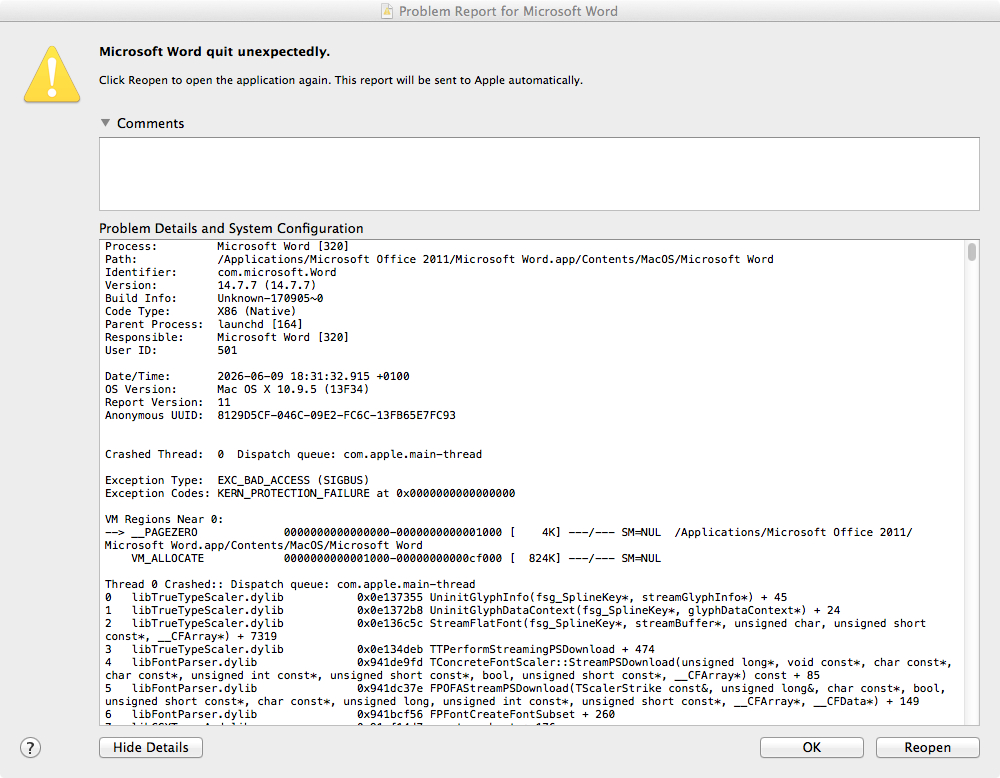Click the 'launchd [164]' parent process

click(x=260, y=324)
